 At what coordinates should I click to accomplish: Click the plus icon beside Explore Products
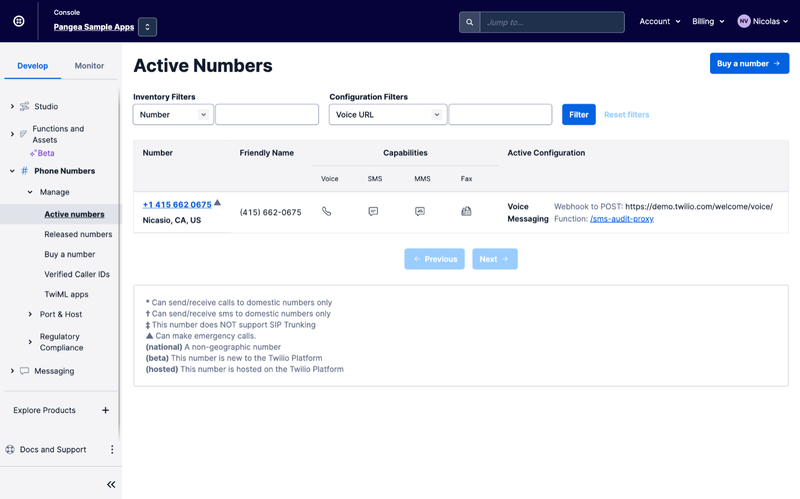pyautogui.click(x=106, y=410)
